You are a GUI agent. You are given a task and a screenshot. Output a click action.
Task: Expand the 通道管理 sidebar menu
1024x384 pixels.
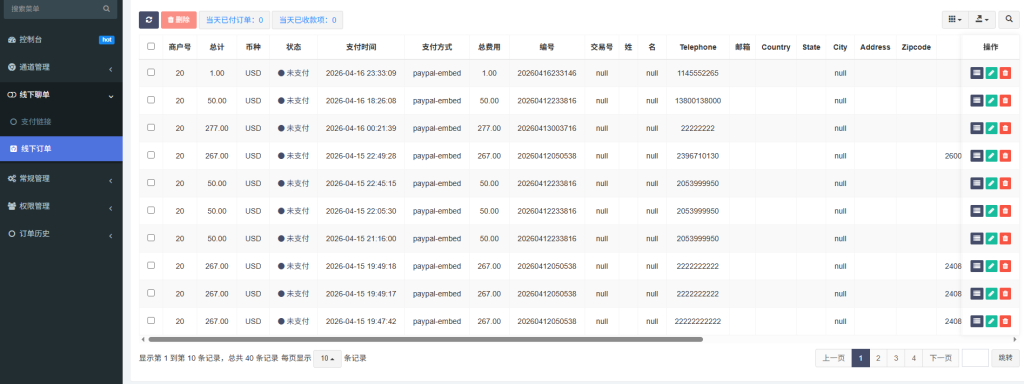pyautogui.click(x=61, y=67)
